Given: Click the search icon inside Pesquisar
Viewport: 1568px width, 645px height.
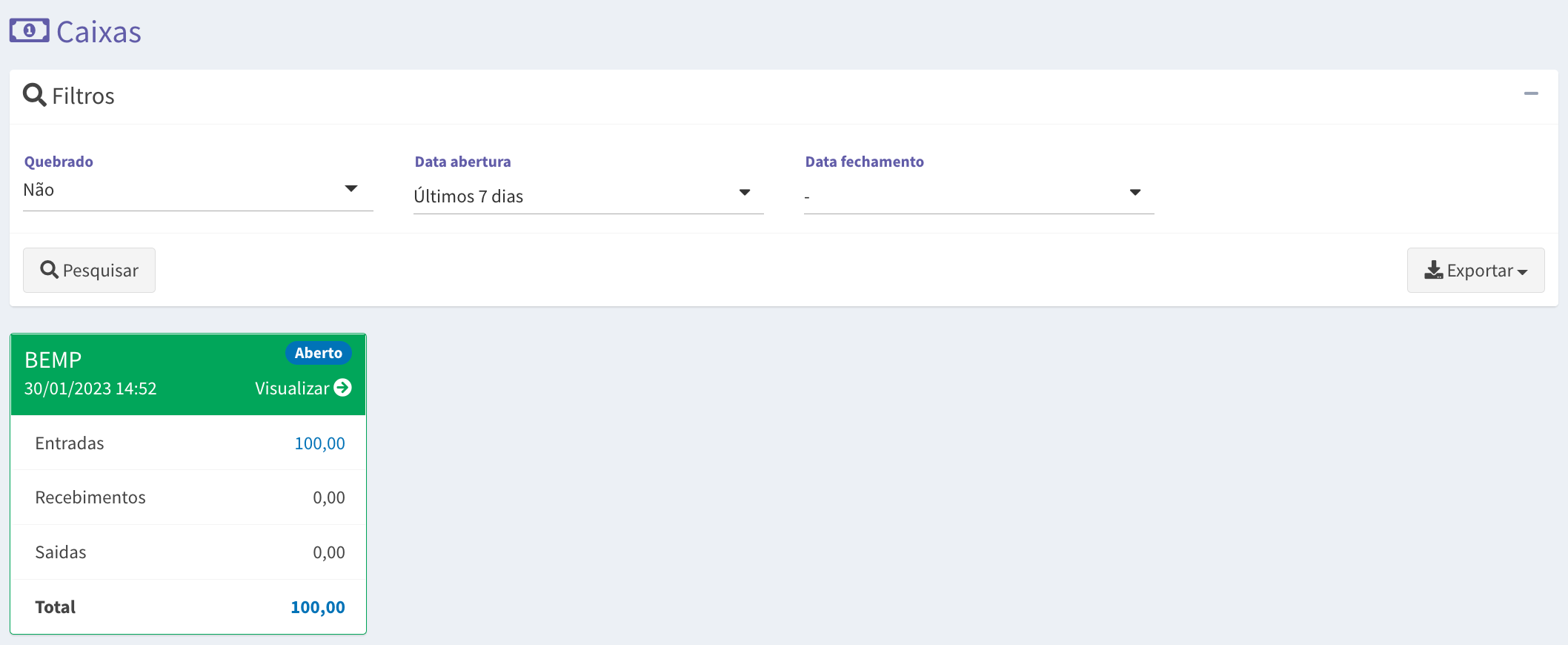Looking at the screenshot, I should (49, 270).
